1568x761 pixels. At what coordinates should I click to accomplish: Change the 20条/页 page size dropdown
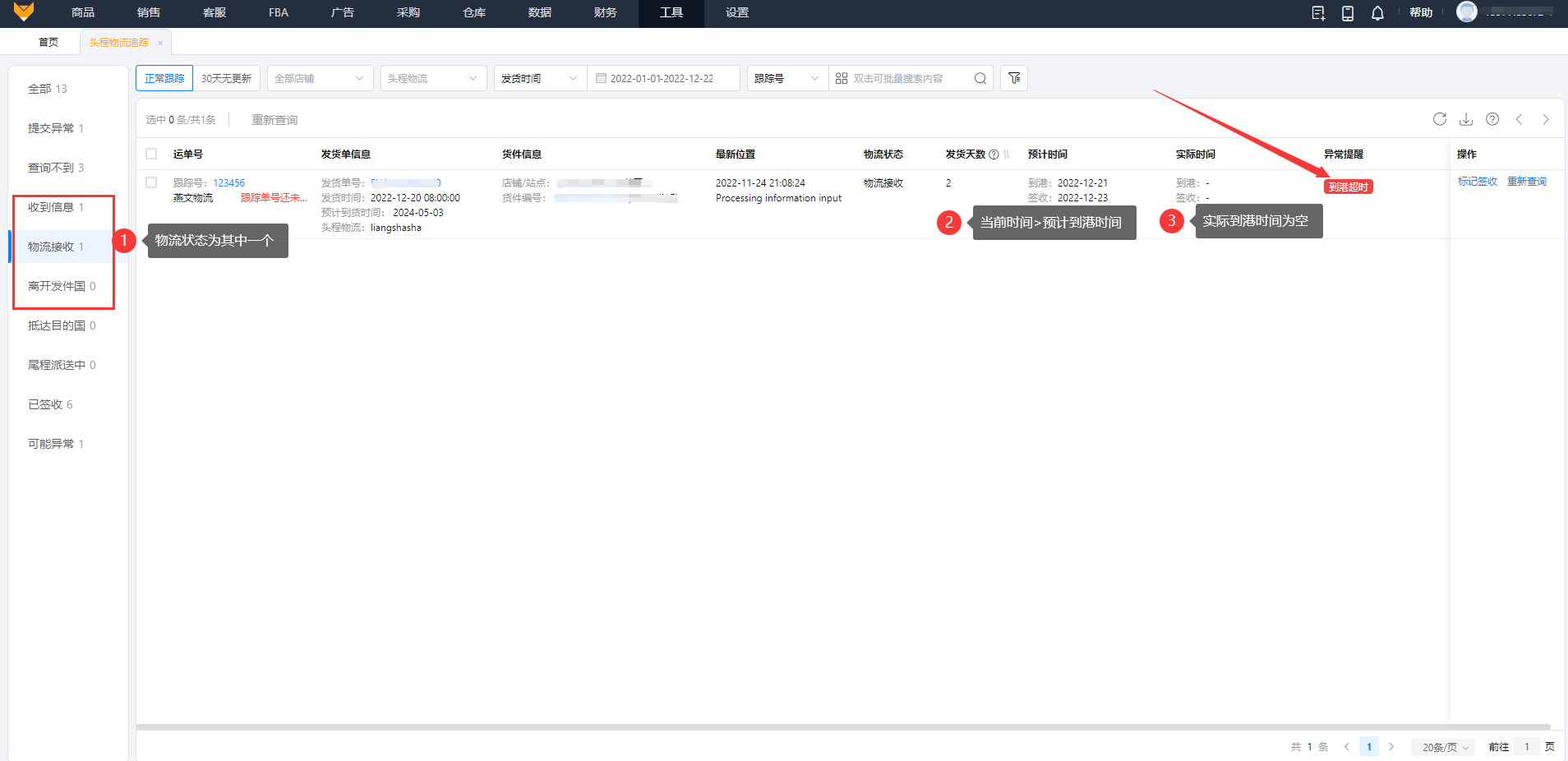[x=1445, y=747]
